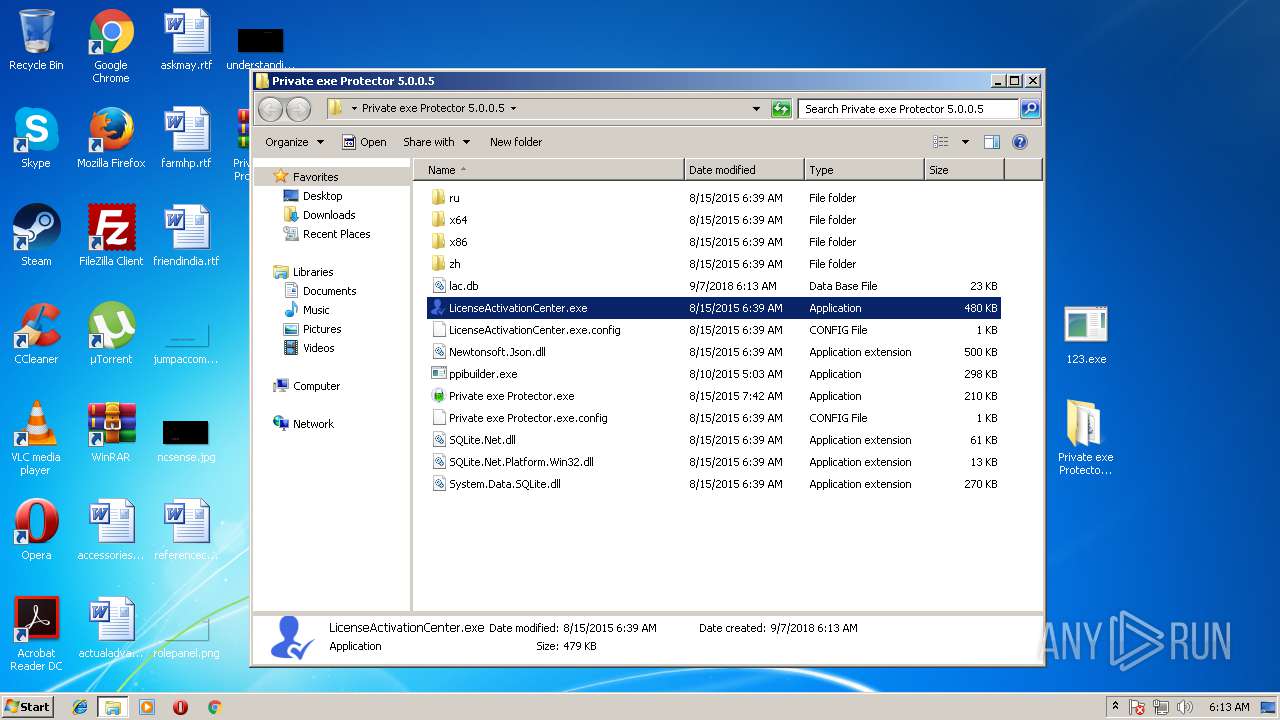Open Mozilla Firefox desktop shortcut

111,138
